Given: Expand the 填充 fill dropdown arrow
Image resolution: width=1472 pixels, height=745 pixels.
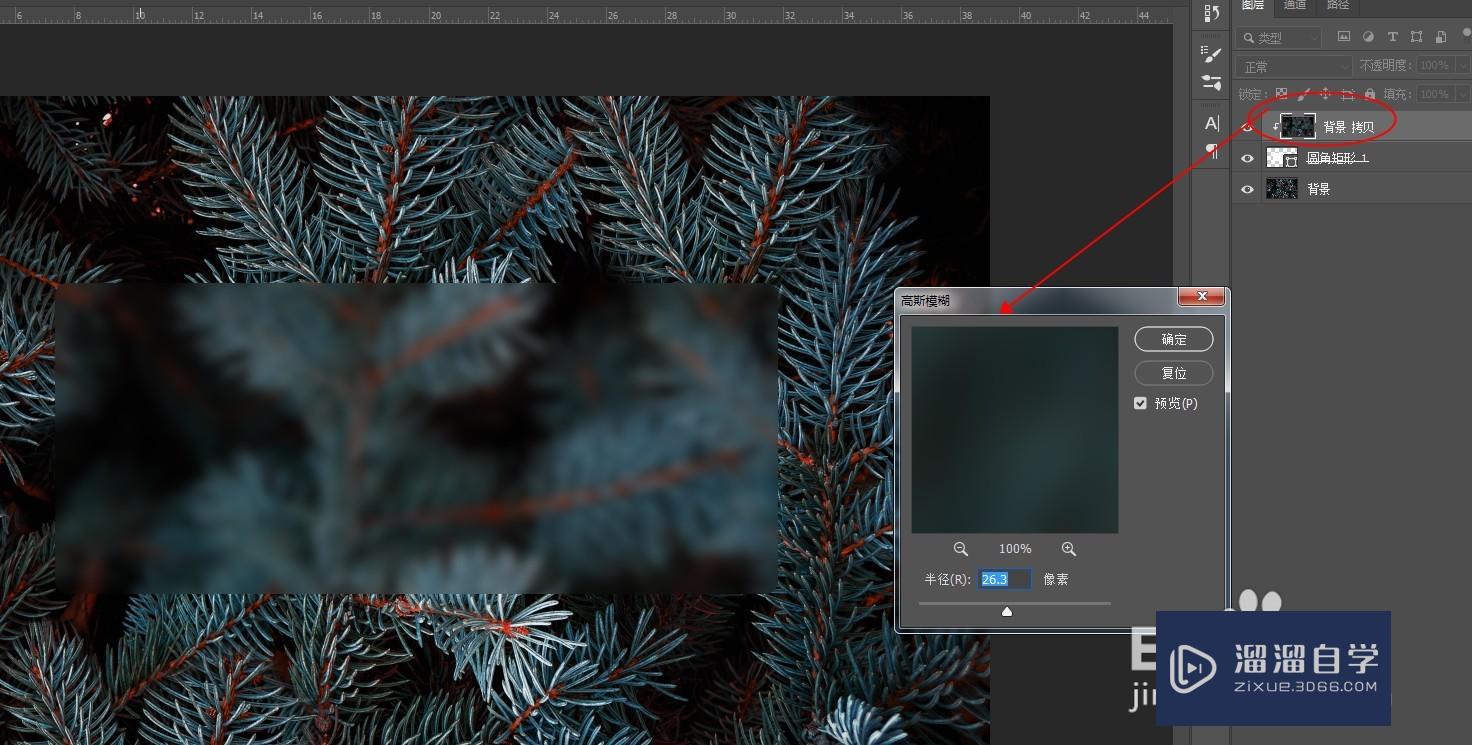Looking at the screenshot, I should pyautogui.click(x=1463, y=94).
